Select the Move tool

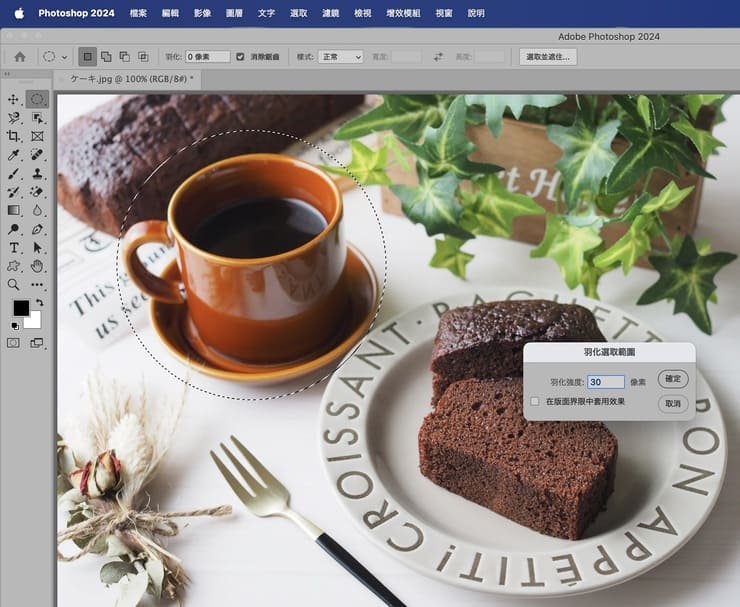point(13,100)
